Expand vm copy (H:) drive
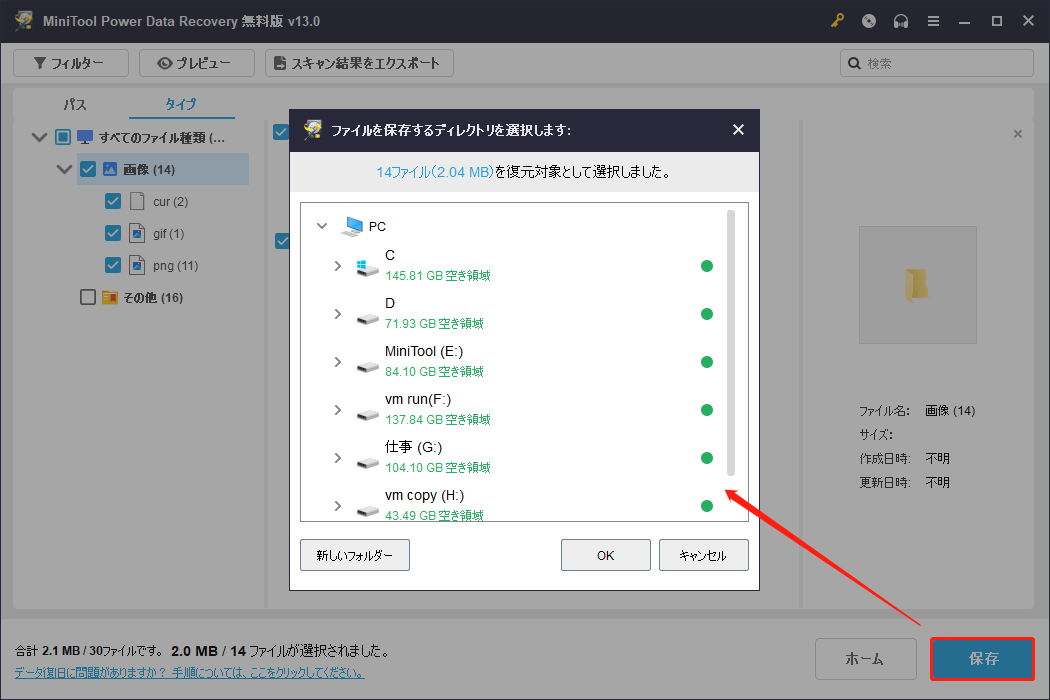Viewport: 1050px width, 700px height. click(338, 506)
